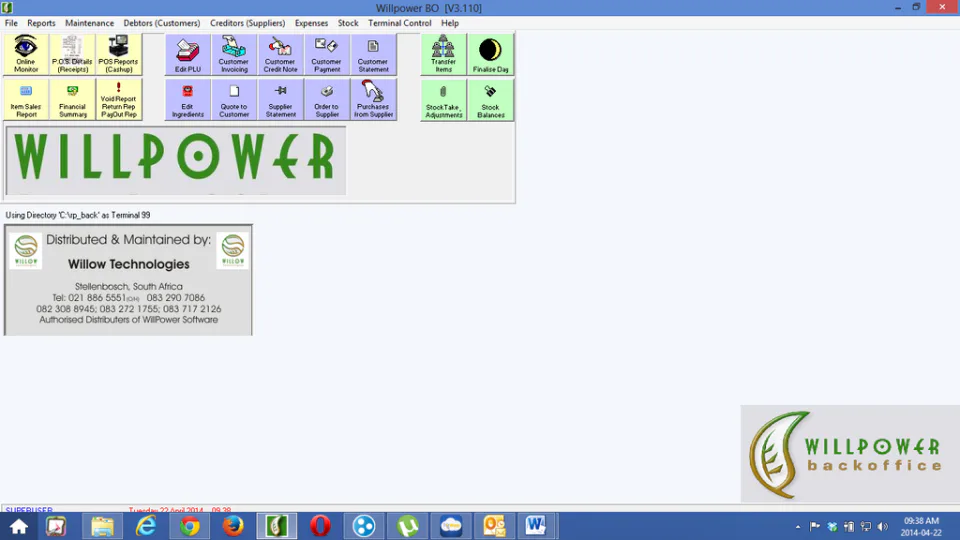Open the Online Monitor tool
Screen dimensions: 960x540
pos(26,54)
